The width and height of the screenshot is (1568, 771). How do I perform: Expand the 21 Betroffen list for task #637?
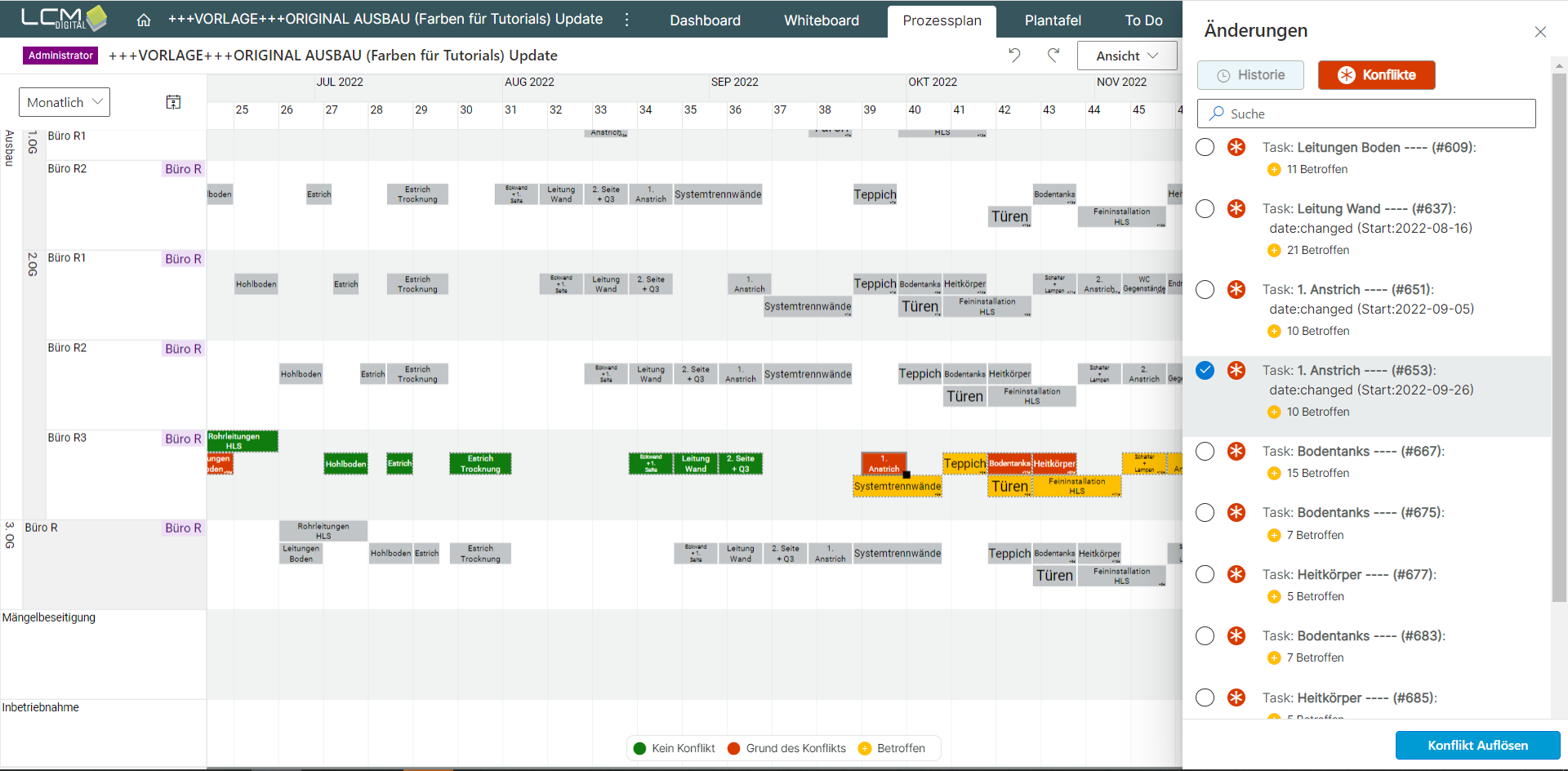[x=1317, y=250]
